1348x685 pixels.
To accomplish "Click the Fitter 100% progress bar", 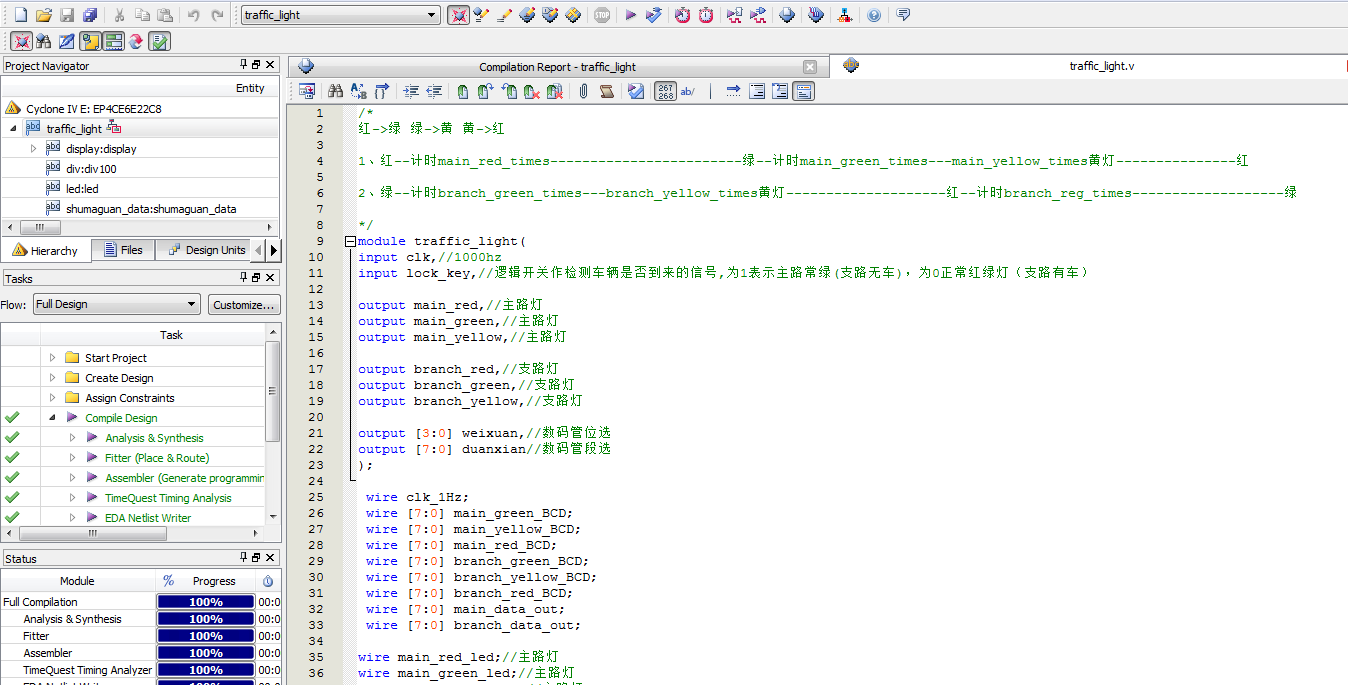I will coord(206,636).
